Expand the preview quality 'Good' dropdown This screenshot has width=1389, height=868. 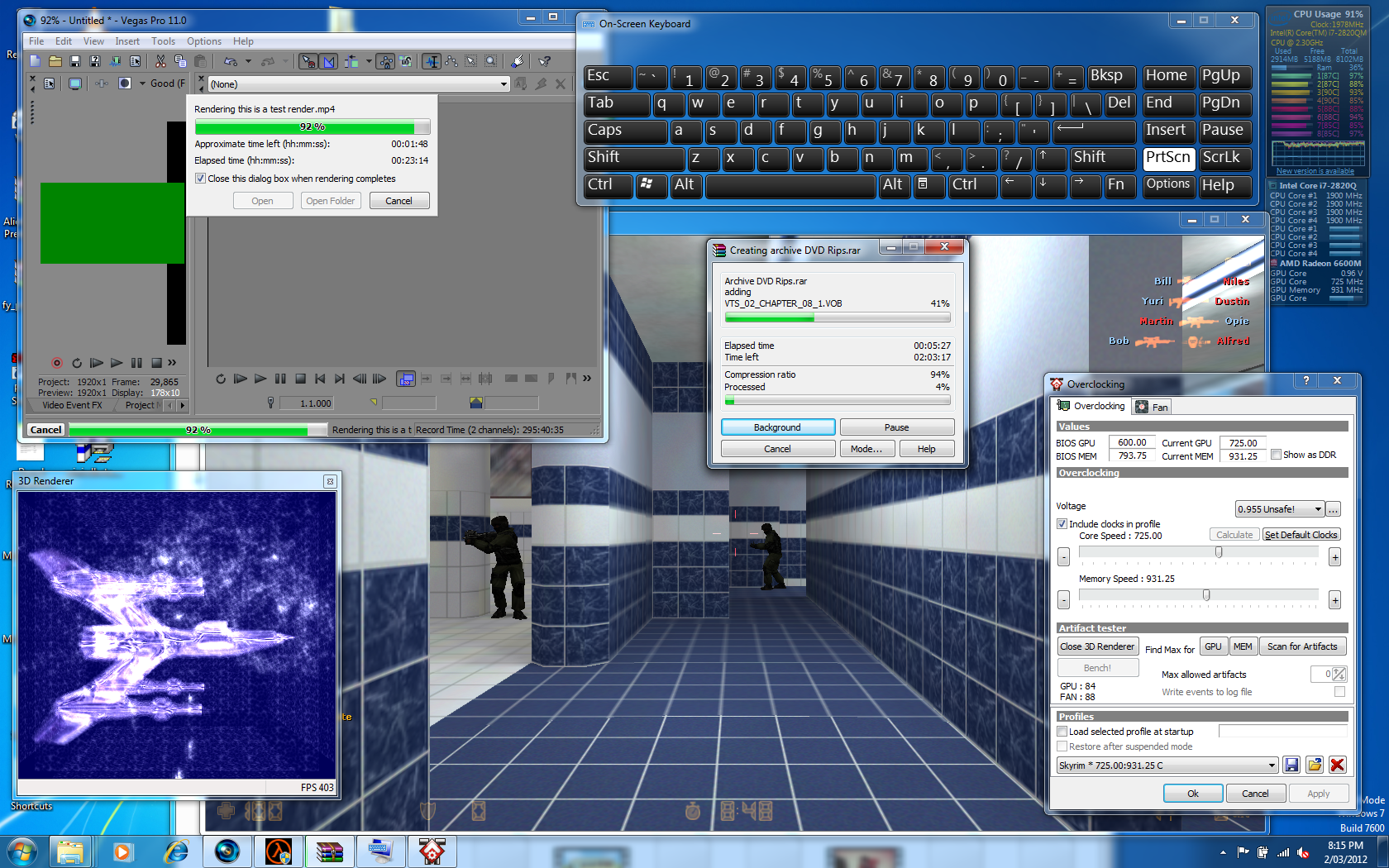[142, 83]
